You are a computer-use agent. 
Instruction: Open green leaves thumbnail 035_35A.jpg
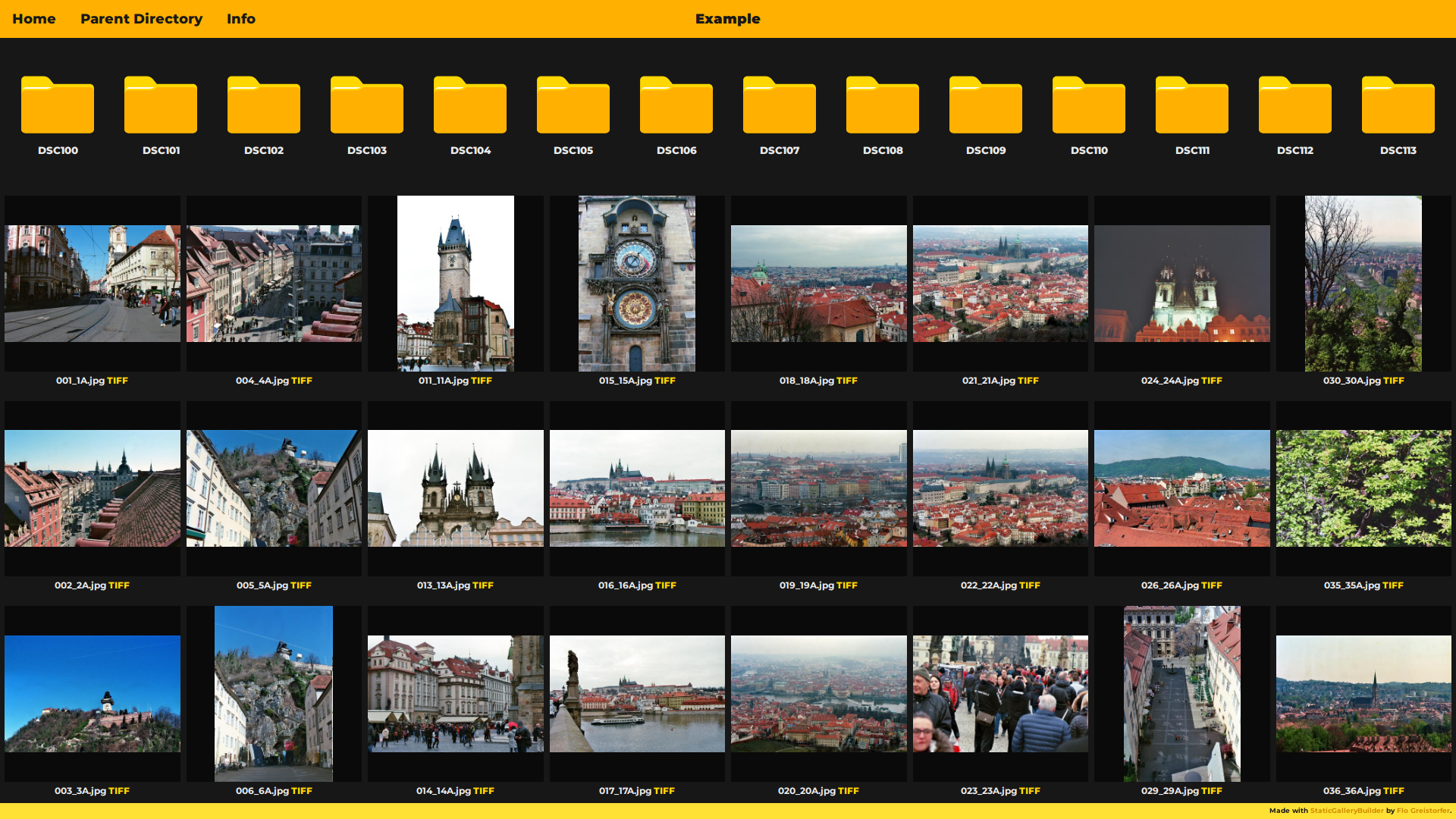click(1363, 488)
